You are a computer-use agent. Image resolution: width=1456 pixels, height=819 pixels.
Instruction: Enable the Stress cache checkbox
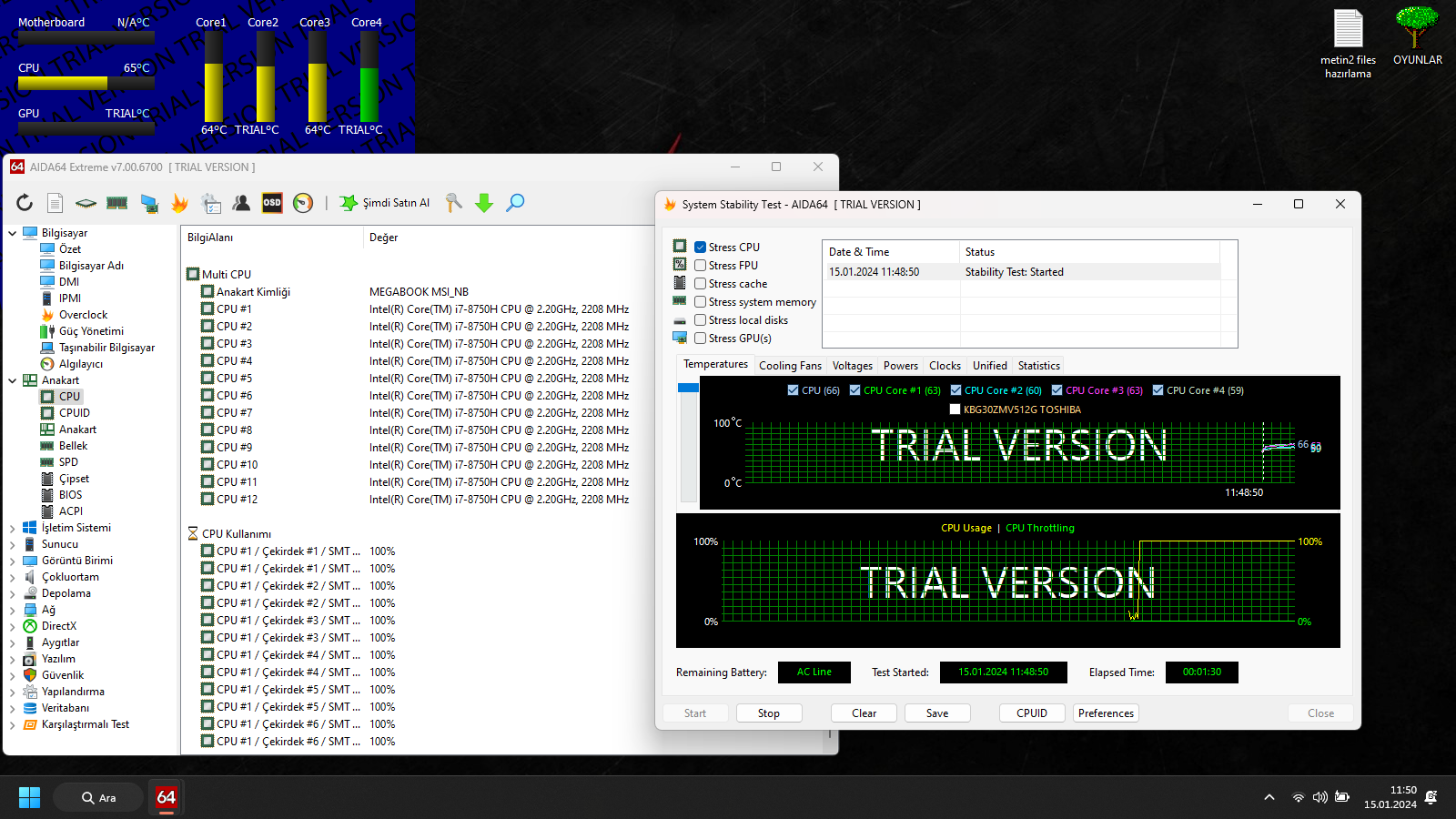701,283
